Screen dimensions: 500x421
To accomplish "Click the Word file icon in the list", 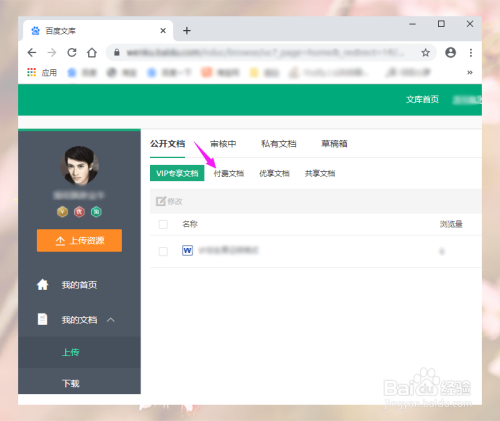I will coord(187,250).
